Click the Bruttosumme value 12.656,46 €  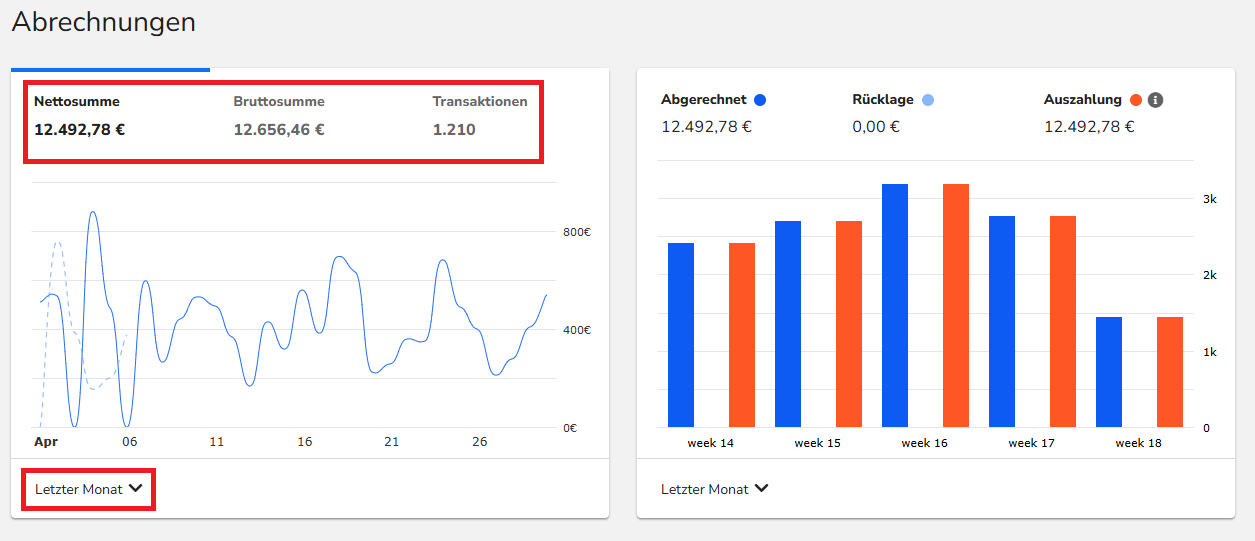[x=279, y=129]
